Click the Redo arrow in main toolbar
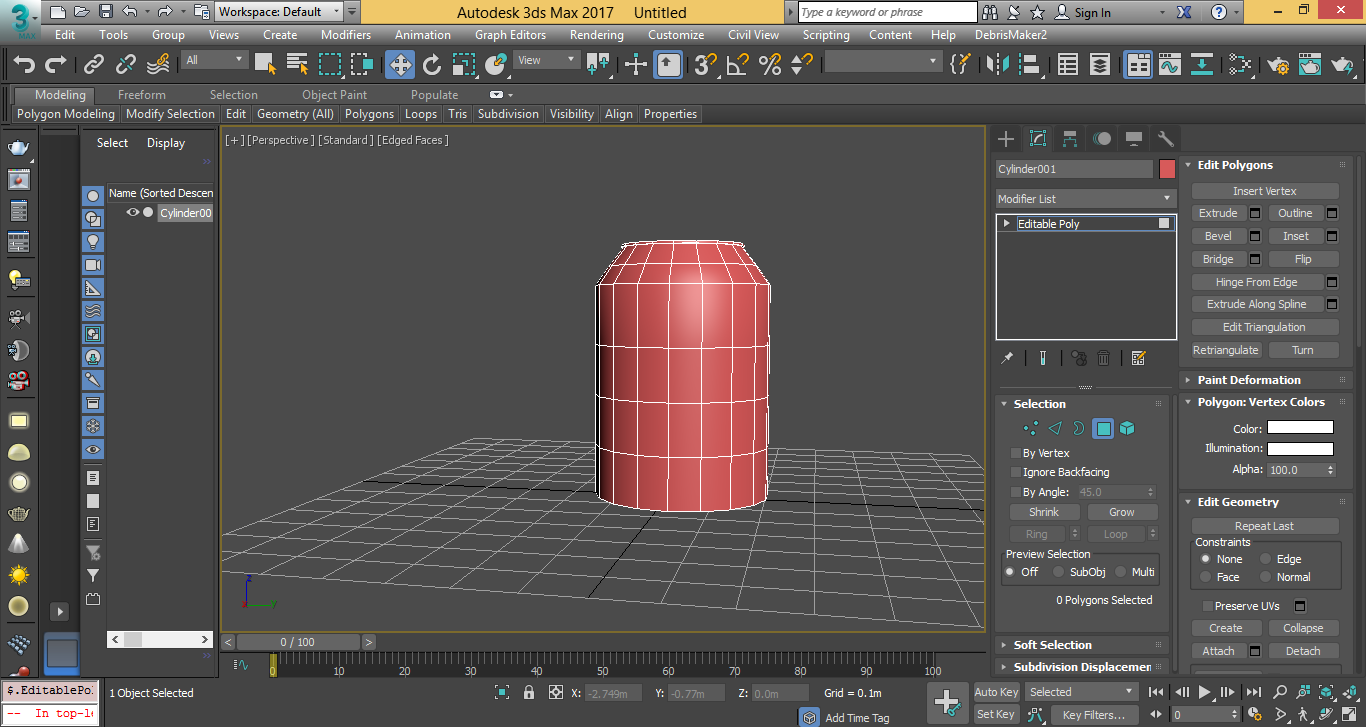 tap(56, 65)
